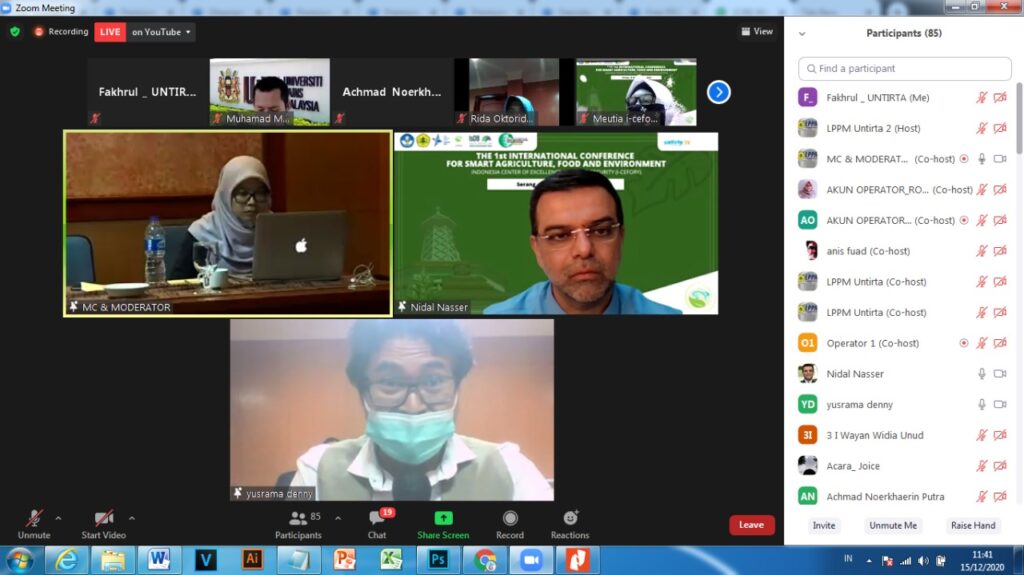The image size is (1024, 575).
Task: Open video options arrow beside Start Video
Action: click(132, 518)
